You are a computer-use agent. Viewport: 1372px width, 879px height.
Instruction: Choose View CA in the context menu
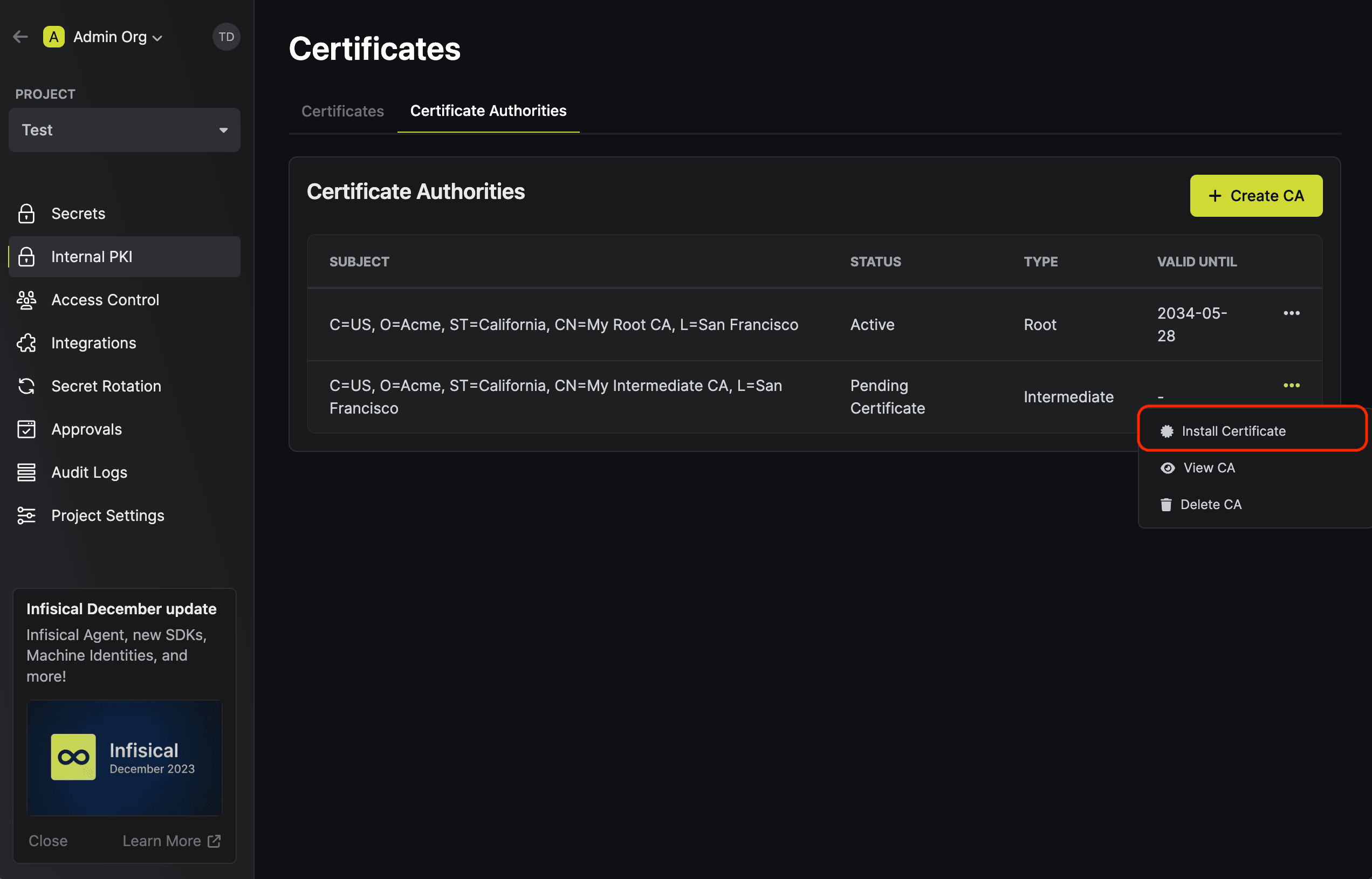1208,468
